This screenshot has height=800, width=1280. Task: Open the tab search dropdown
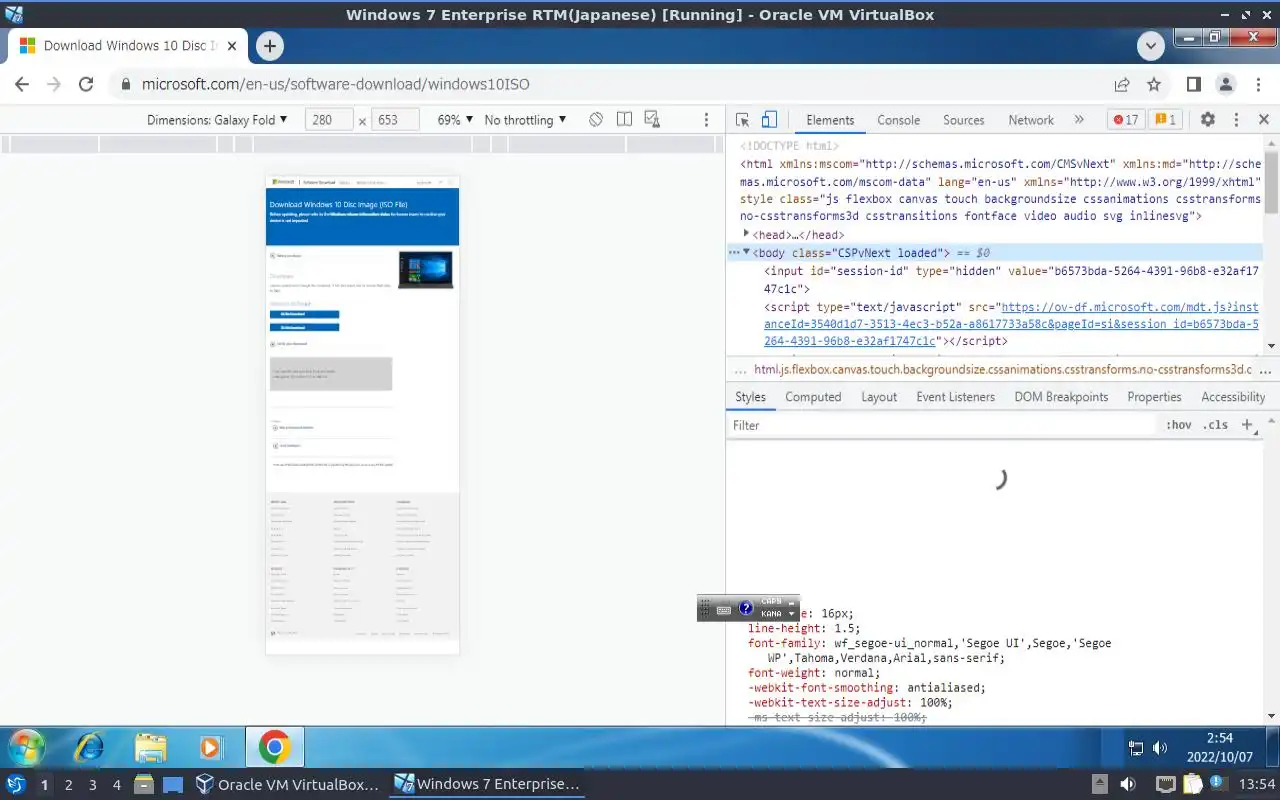[1151, 45]
